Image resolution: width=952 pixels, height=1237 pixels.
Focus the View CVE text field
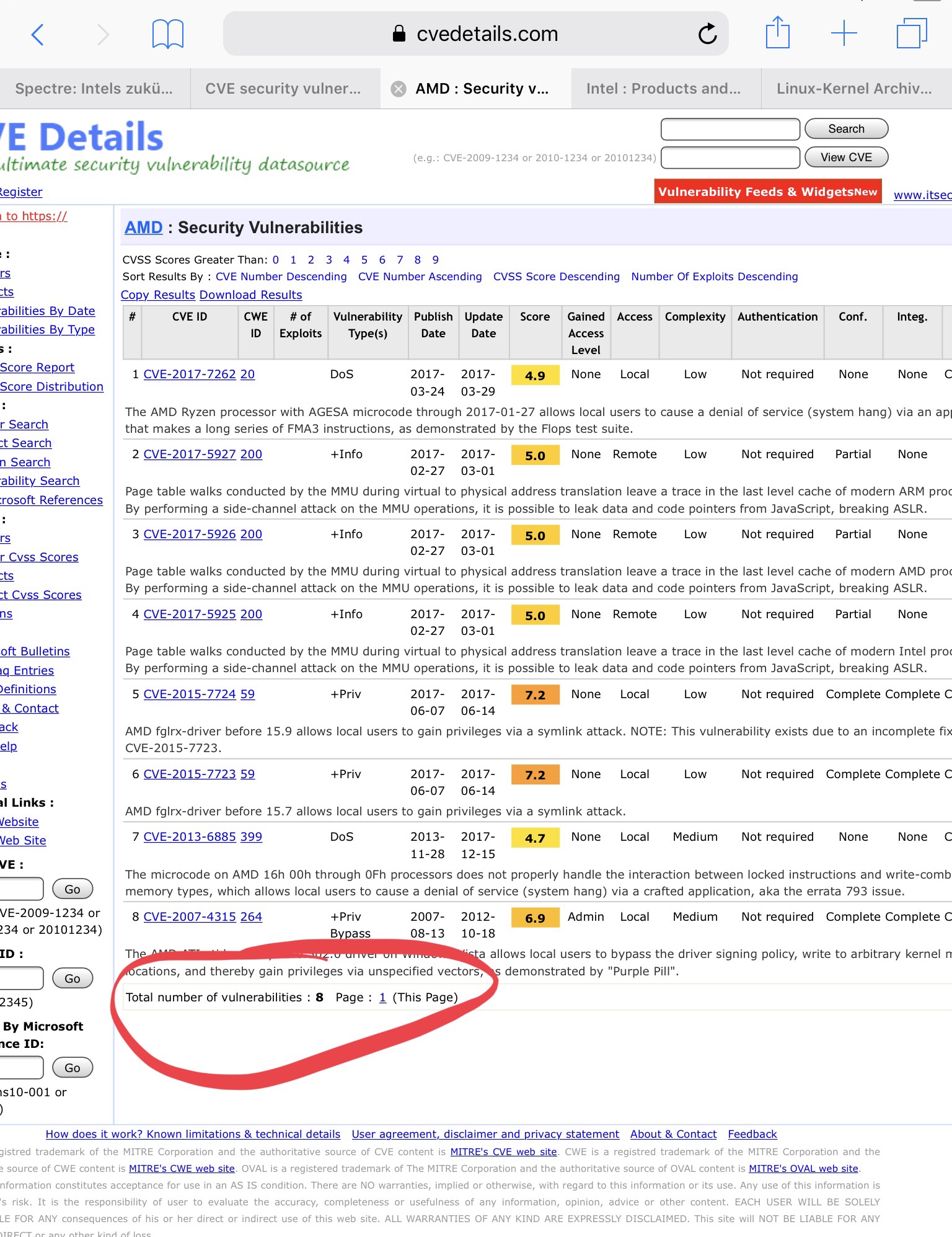click(730, 157)
